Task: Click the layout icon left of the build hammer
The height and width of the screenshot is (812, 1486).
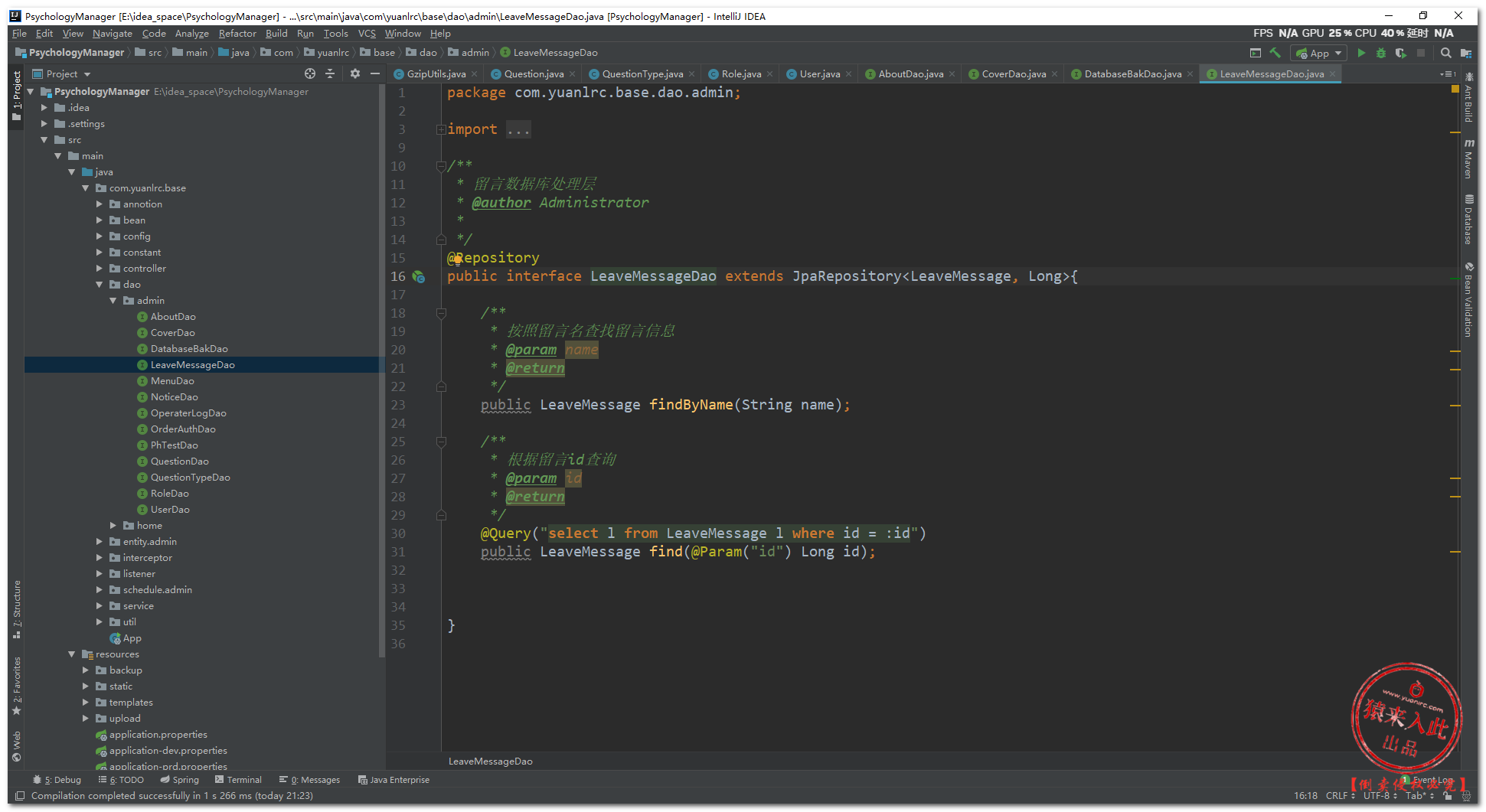Action: pyautogui.click(x=1256, y=53)
